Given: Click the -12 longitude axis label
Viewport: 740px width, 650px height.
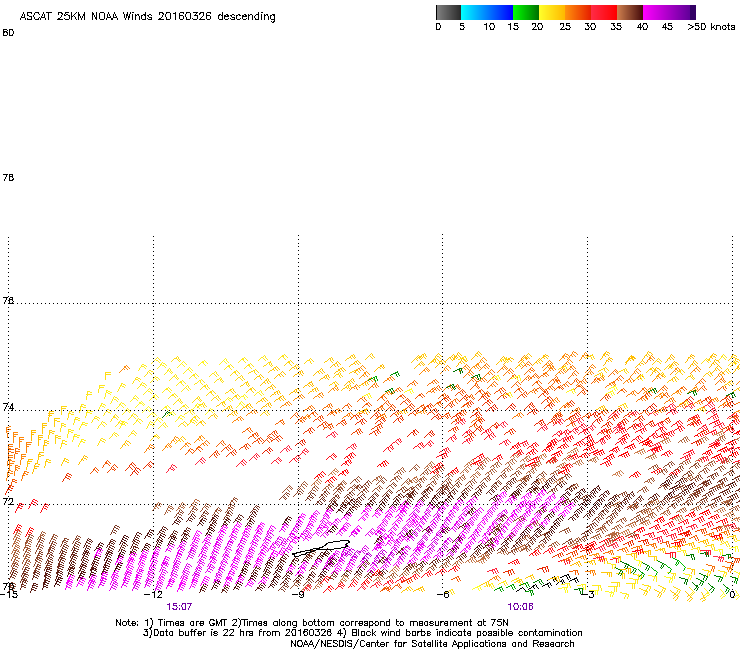Looking at the screenshot, I should (x=153, y=594).
